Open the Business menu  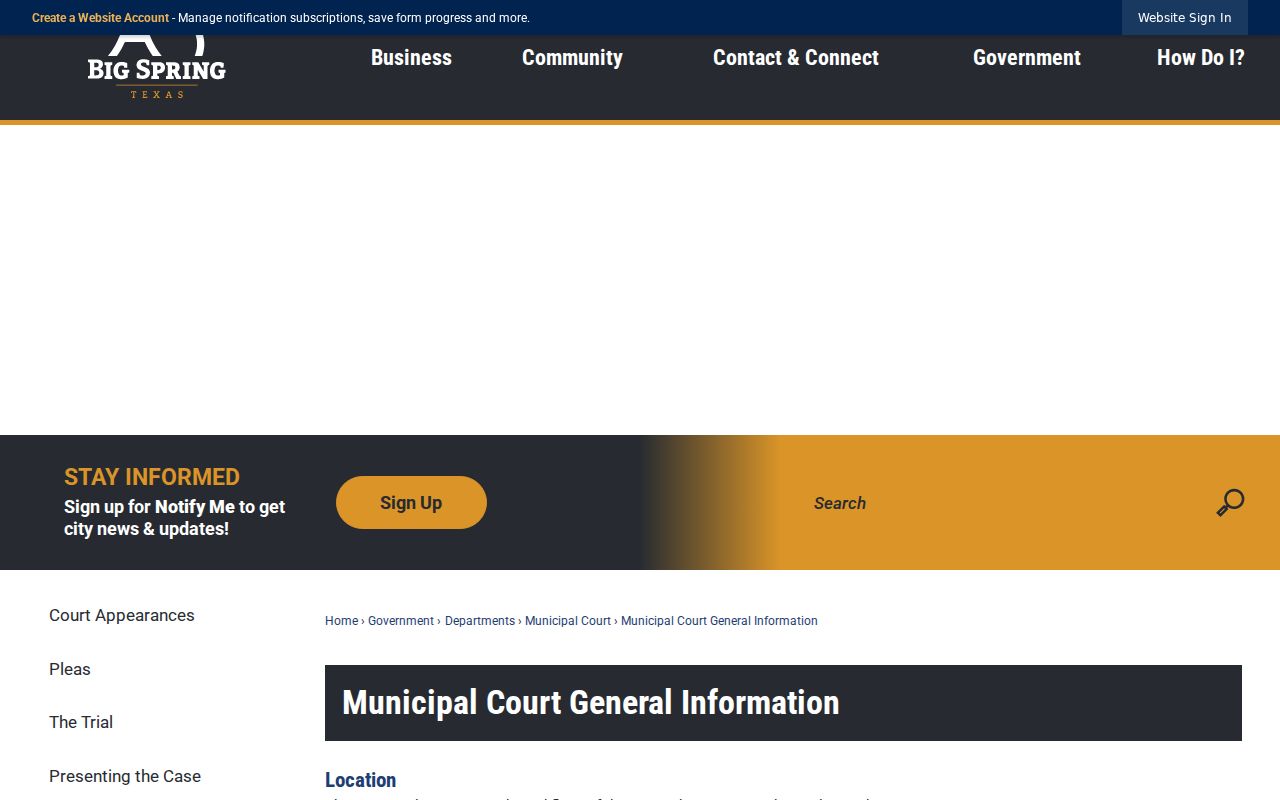point(411,58)
